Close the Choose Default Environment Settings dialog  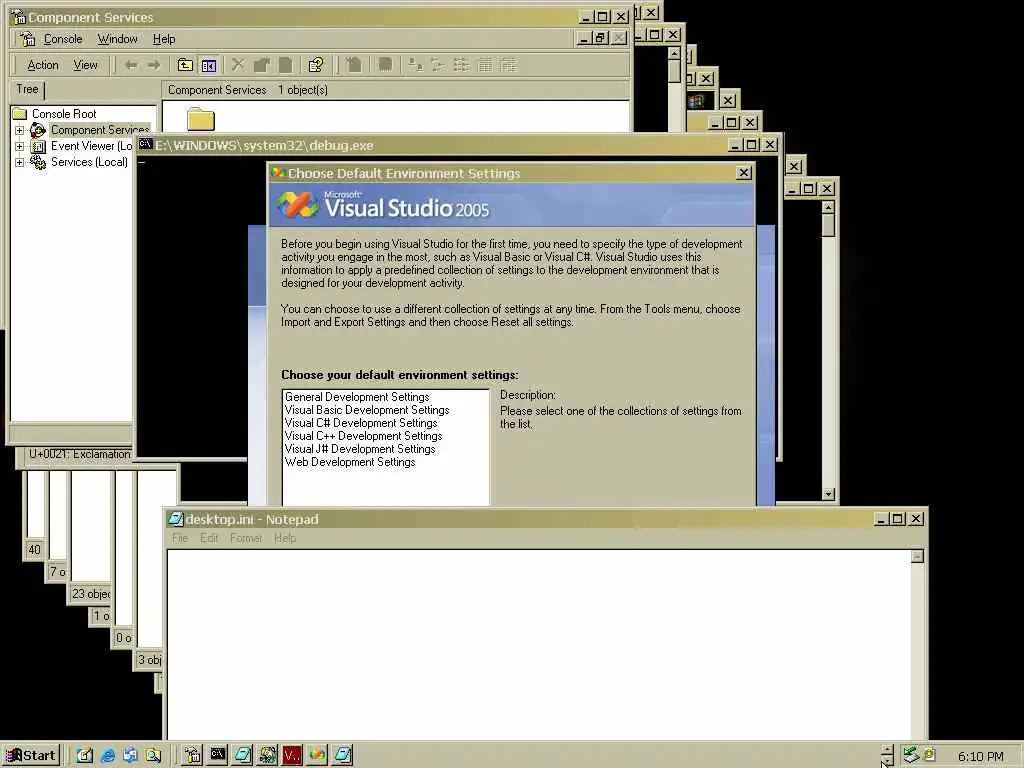click(743, 172)
